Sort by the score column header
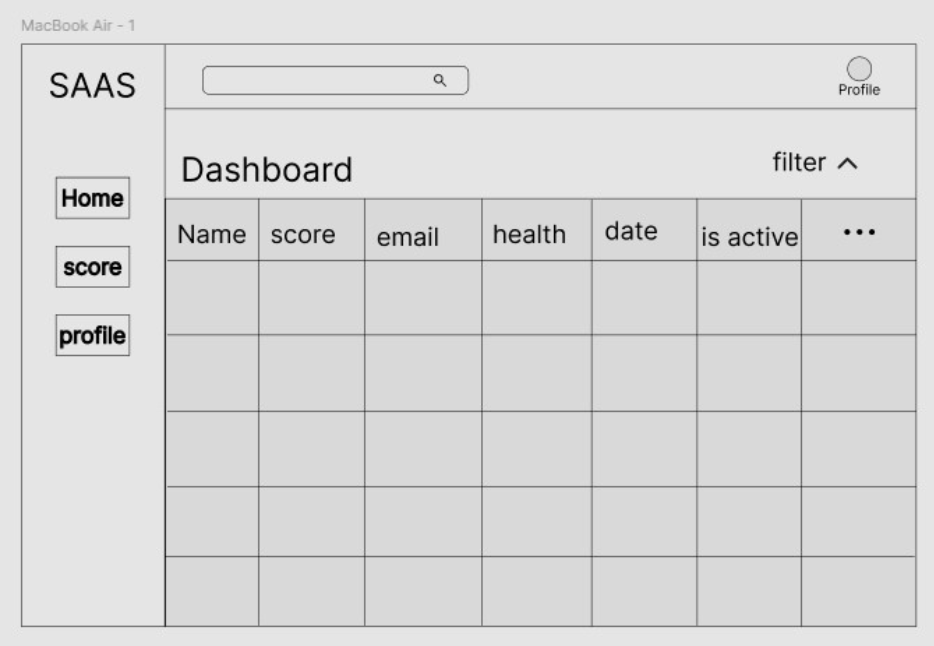This screenshot has width=934, height=646. pos(303,235)
